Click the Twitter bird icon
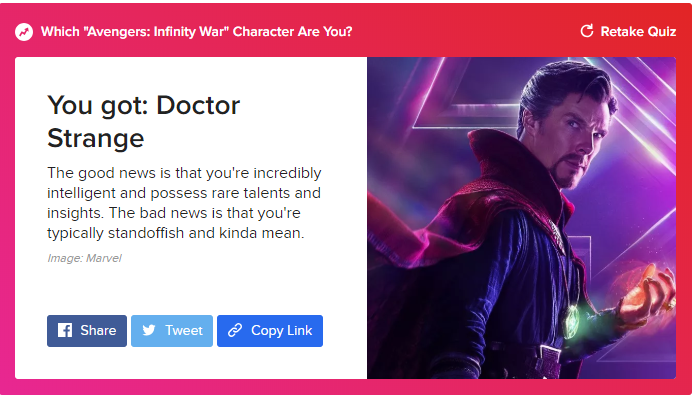The width and height of the screenshot is (698, 397). coord(149,330)
